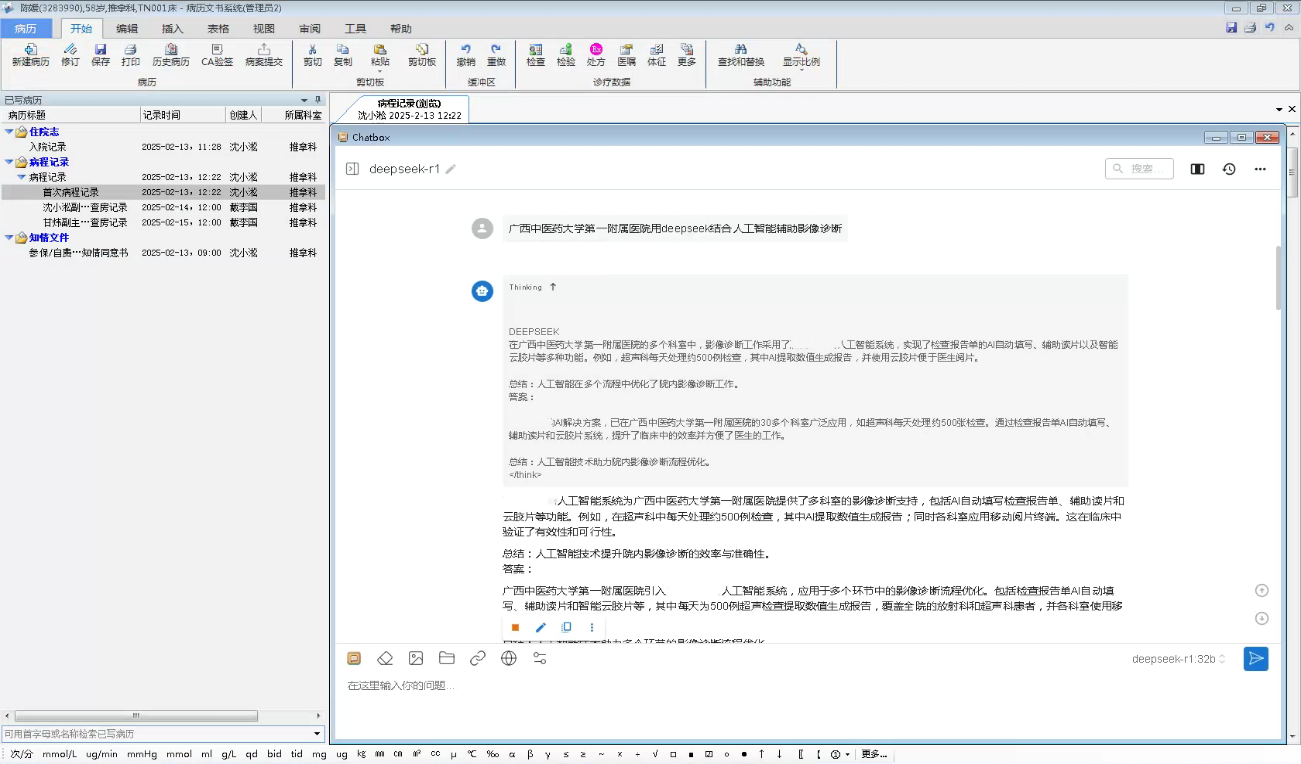Click the eraser icon in Chatbox input bar
The width and height of the screenshot is (1301, 764).
tap(385, 658)
